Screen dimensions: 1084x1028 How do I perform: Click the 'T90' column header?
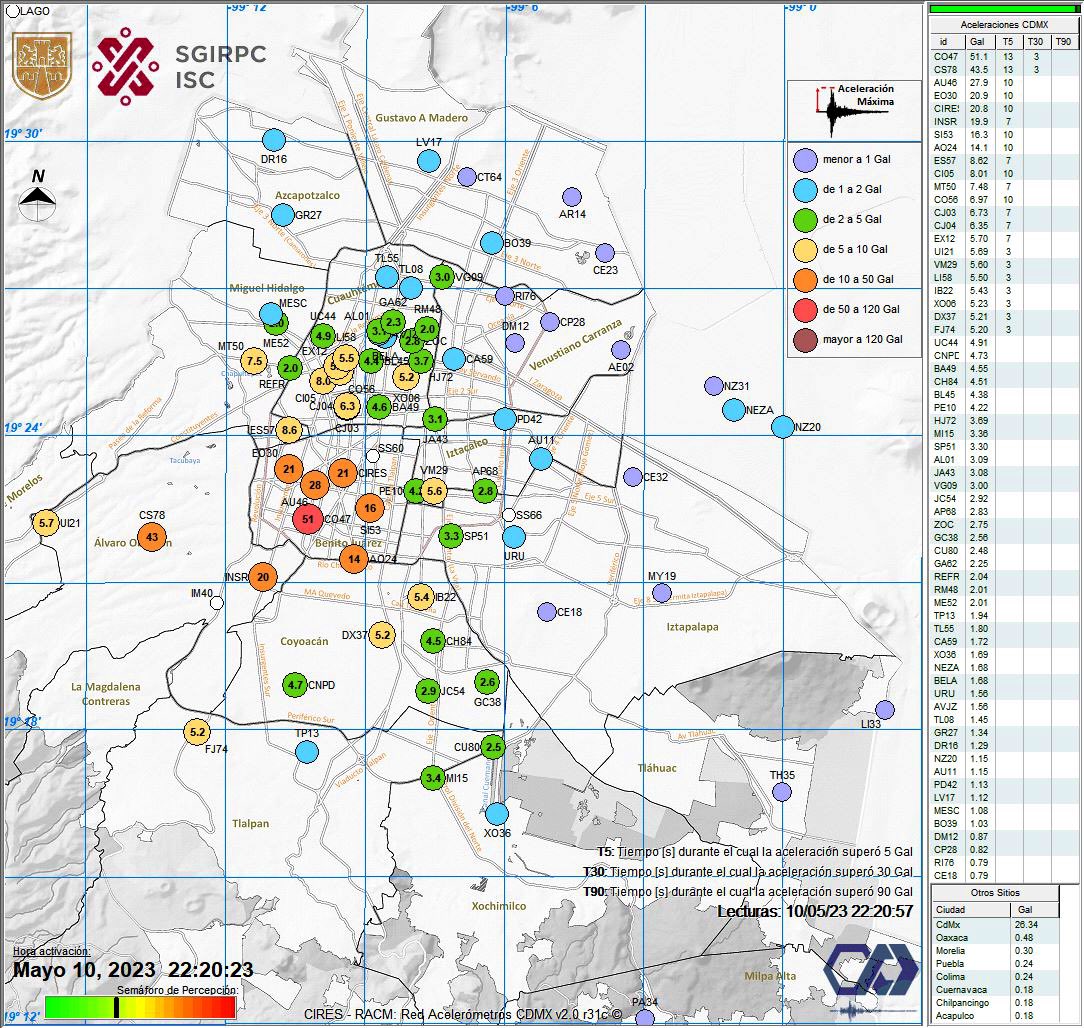(1063, 41)
